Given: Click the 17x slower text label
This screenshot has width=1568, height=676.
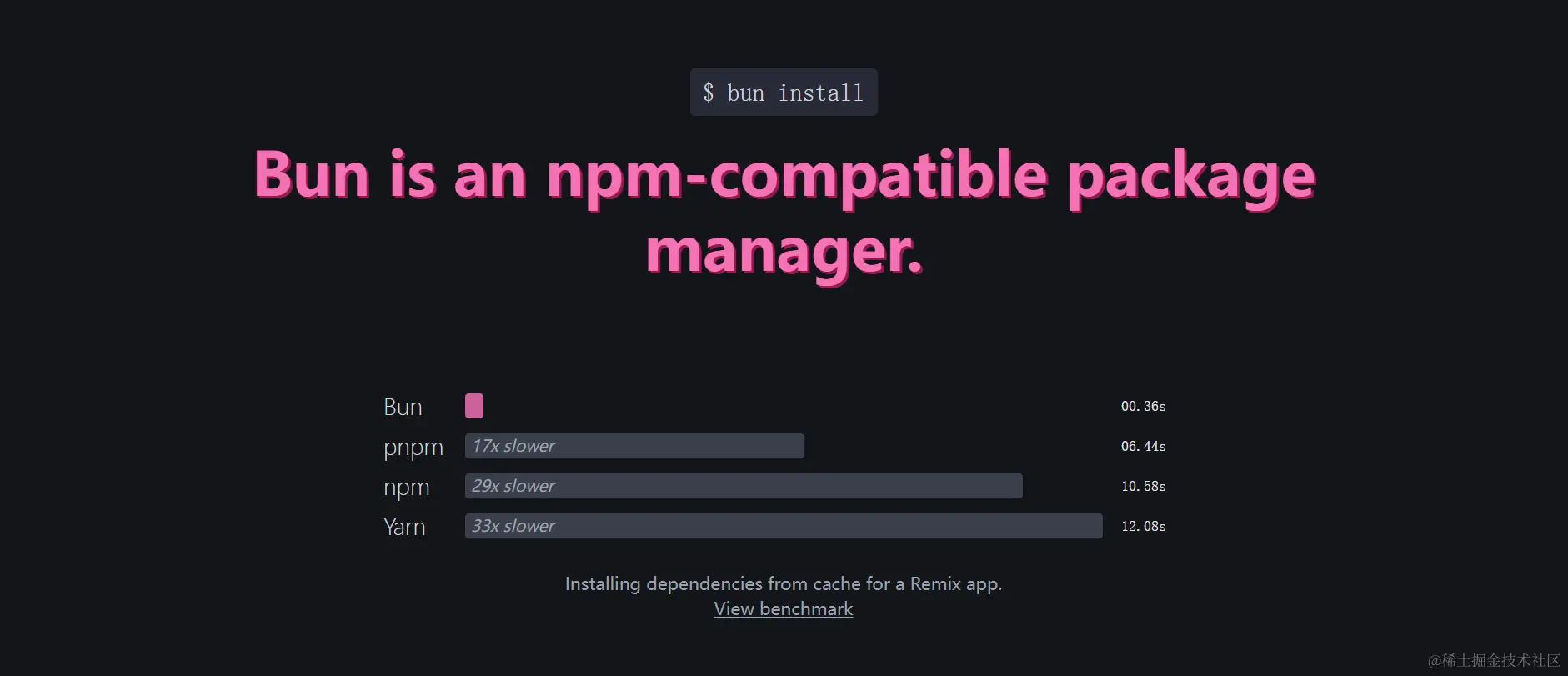Looking at the screenshot, I should pyautogui.click(x=513, y=446).
